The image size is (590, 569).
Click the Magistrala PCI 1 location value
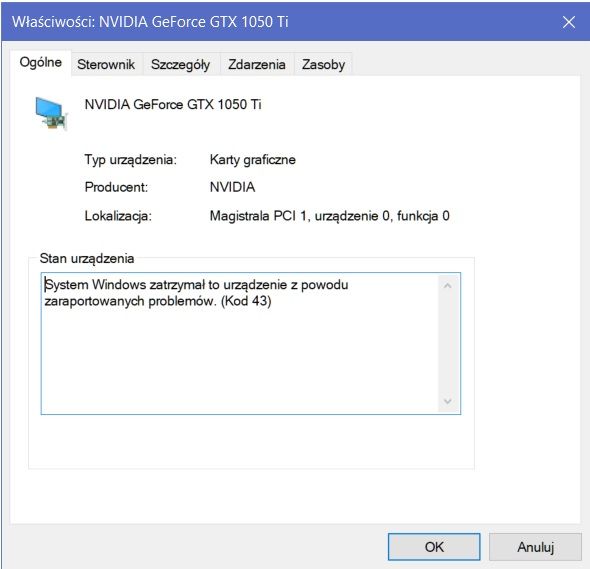point(330,216)
